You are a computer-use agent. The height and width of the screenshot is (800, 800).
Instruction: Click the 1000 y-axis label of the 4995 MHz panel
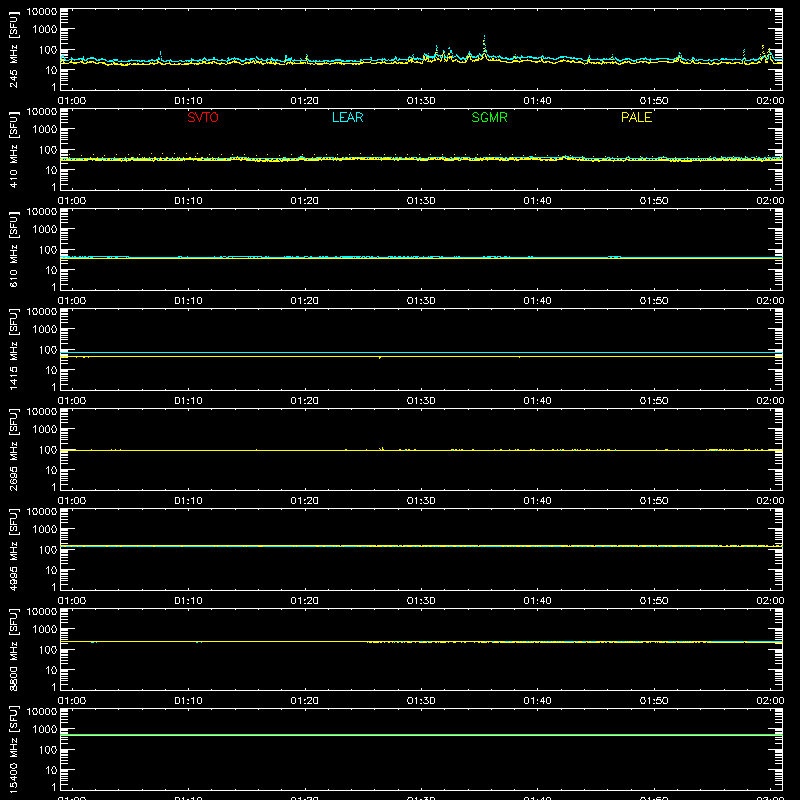[x=45, y=530]
